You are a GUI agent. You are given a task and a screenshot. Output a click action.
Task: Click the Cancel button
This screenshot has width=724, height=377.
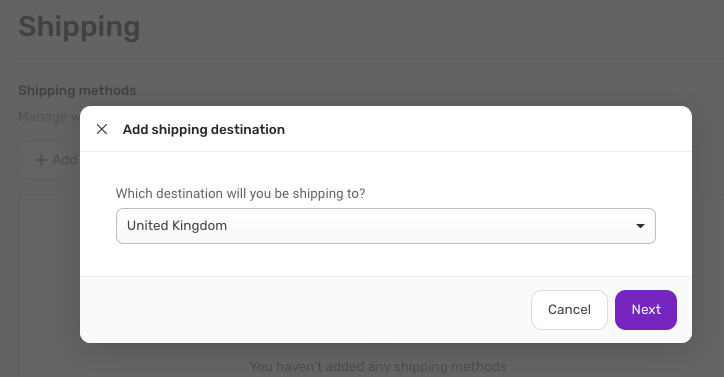tap(569, 310)
